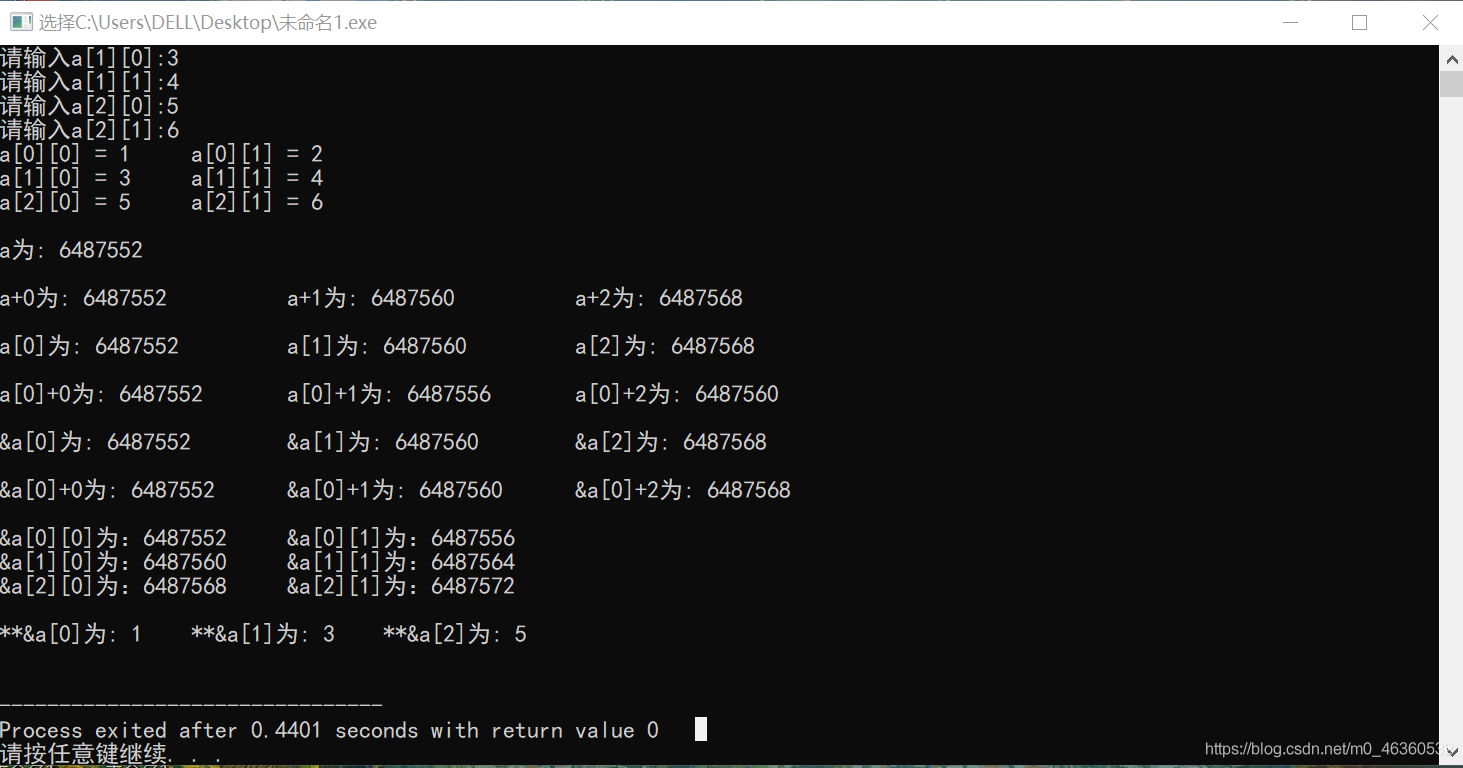
Task: Click the text 'a[1]为: 6487560'
Action: [x=377, y=346]
